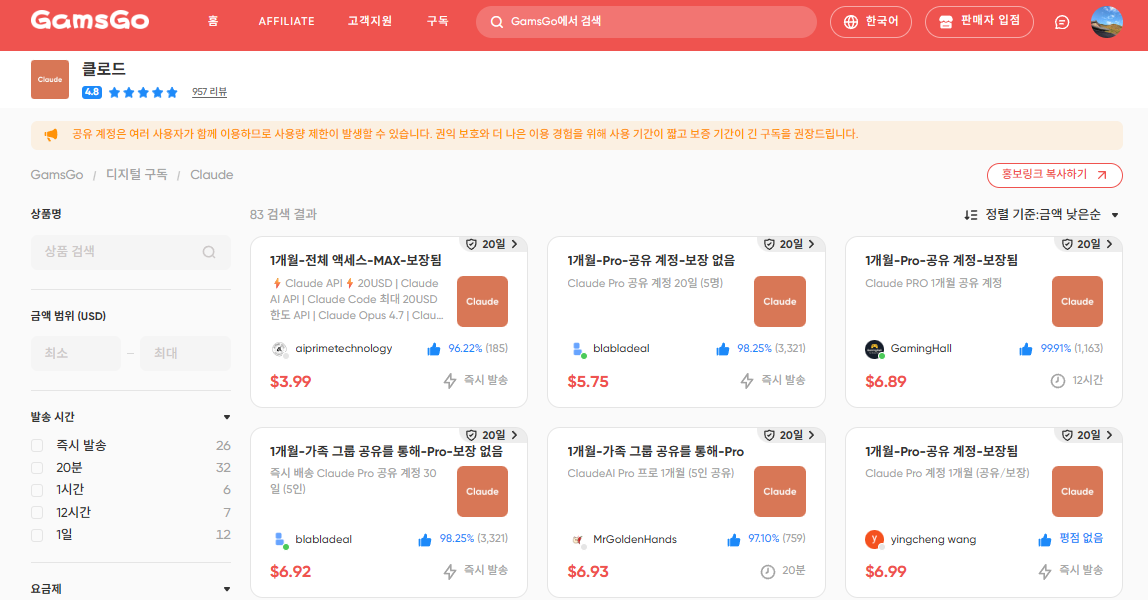The image size is (1148, 600).
Task: Expand 20일 warranty chevron on $6.92 card
Action: pos(515,435)
